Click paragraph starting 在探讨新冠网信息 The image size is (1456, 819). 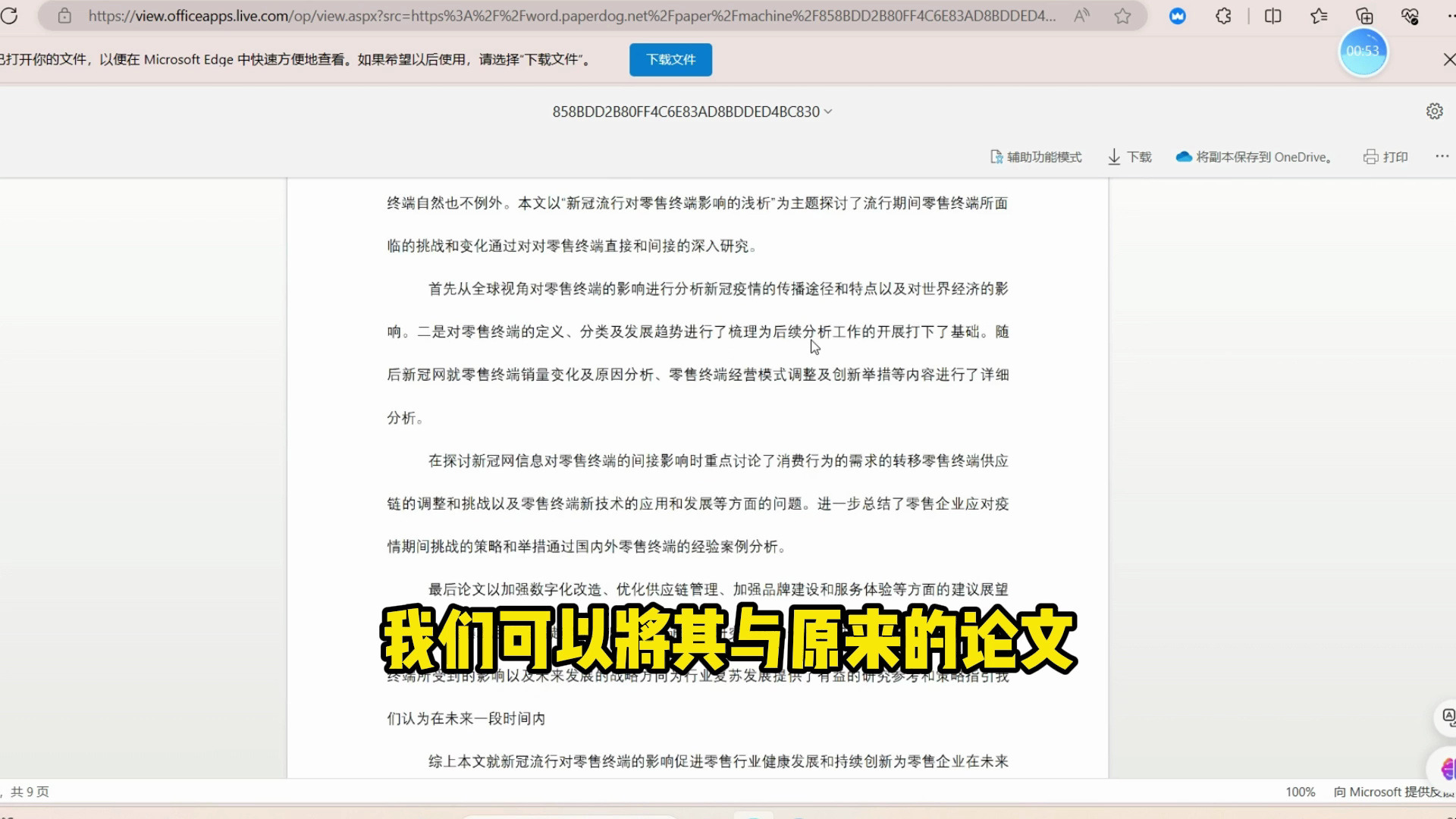pos(698,504)
